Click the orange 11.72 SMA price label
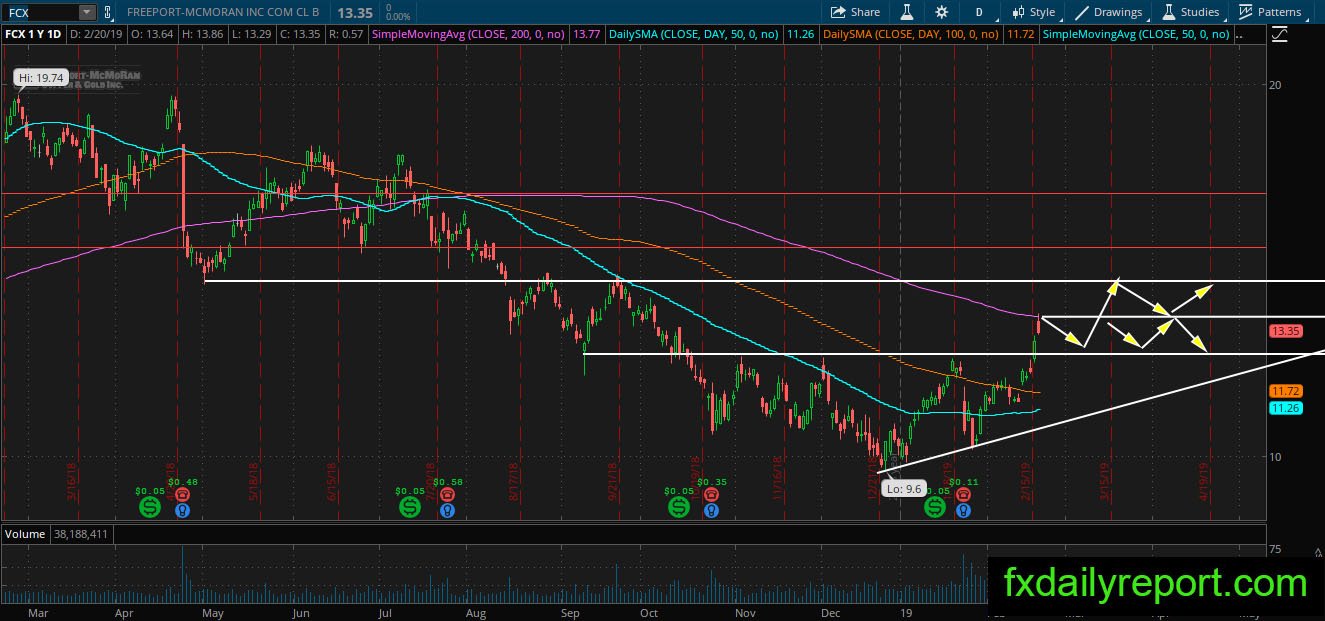Viewport: 1325px width, 621px height. (x=1284, y=390)
